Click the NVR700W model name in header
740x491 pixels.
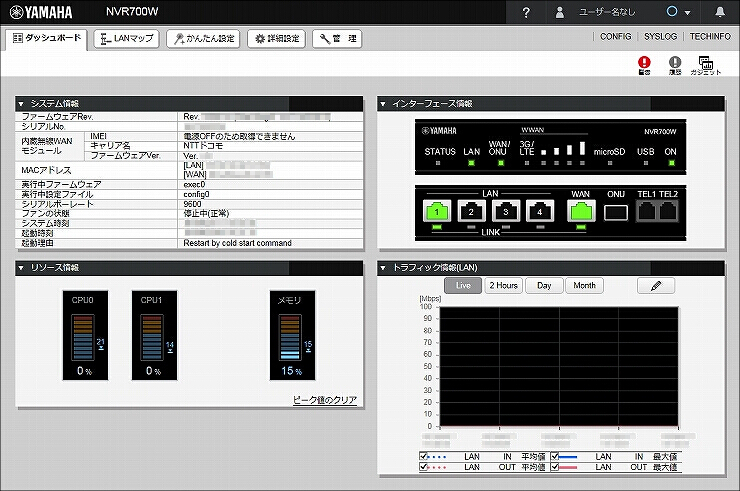(x=132, y=12)
